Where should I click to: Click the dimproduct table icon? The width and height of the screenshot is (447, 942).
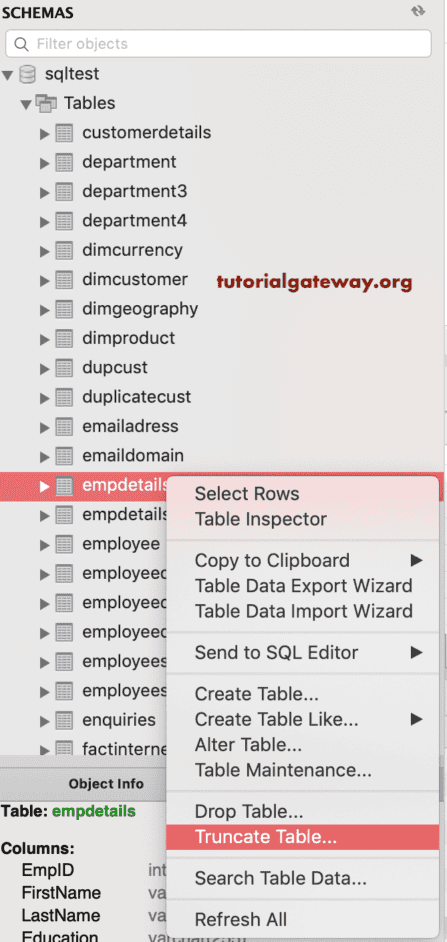(64, 339)
